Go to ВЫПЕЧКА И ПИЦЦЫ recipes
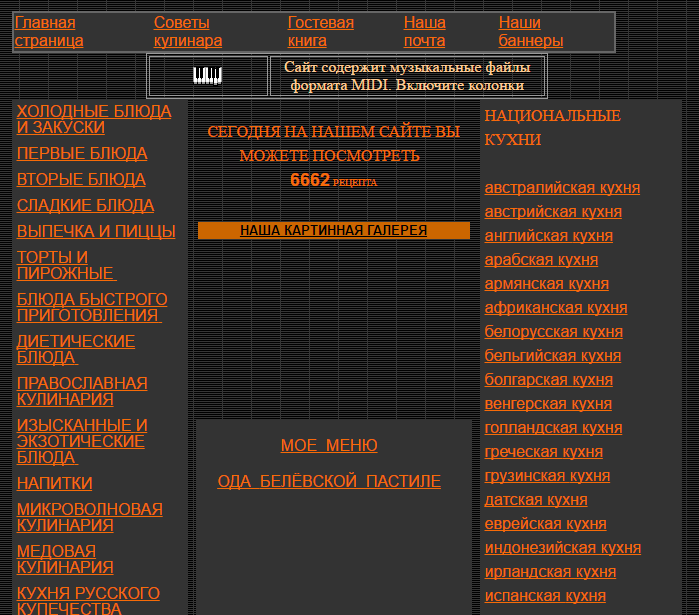This screenshot has height=615, width=699. pos(96,231)
